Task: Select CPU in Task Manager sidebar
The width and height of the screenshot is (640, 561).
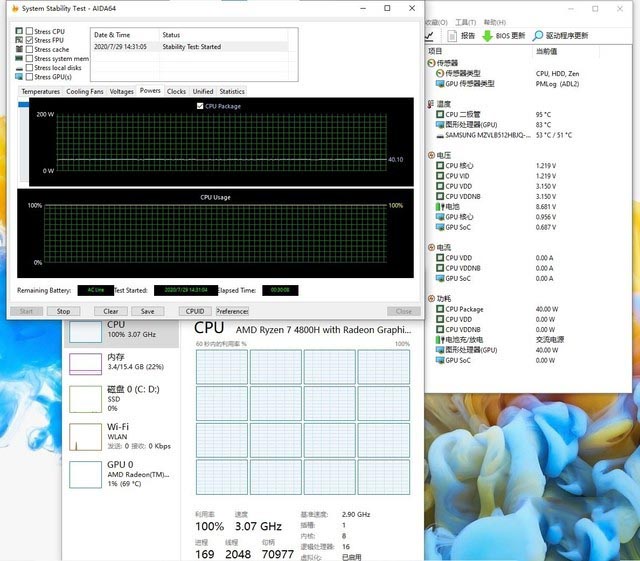Action: tap(121, 332)
